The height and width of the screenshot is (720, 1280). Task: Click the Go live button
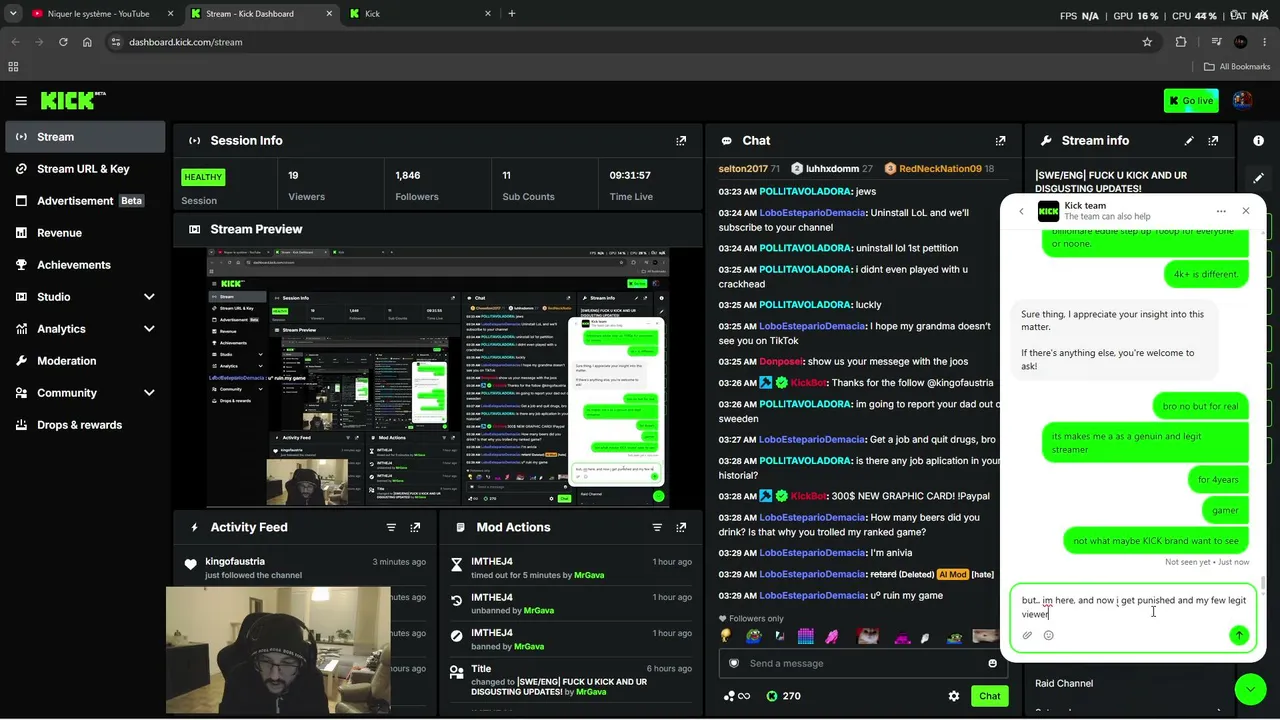tap(1191, 101)
